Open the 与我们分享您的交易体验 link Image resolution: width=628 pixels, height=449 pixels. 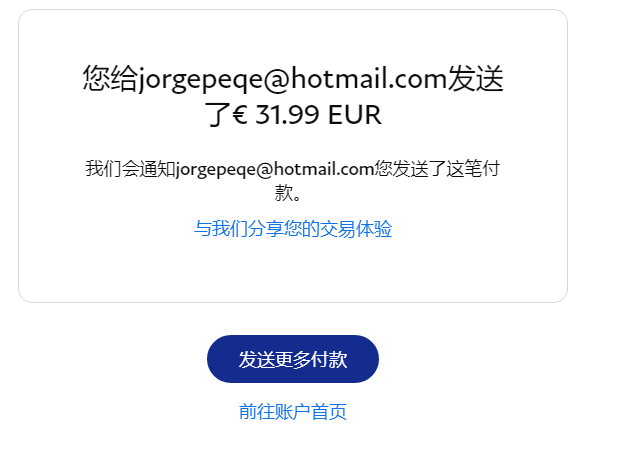293,229
